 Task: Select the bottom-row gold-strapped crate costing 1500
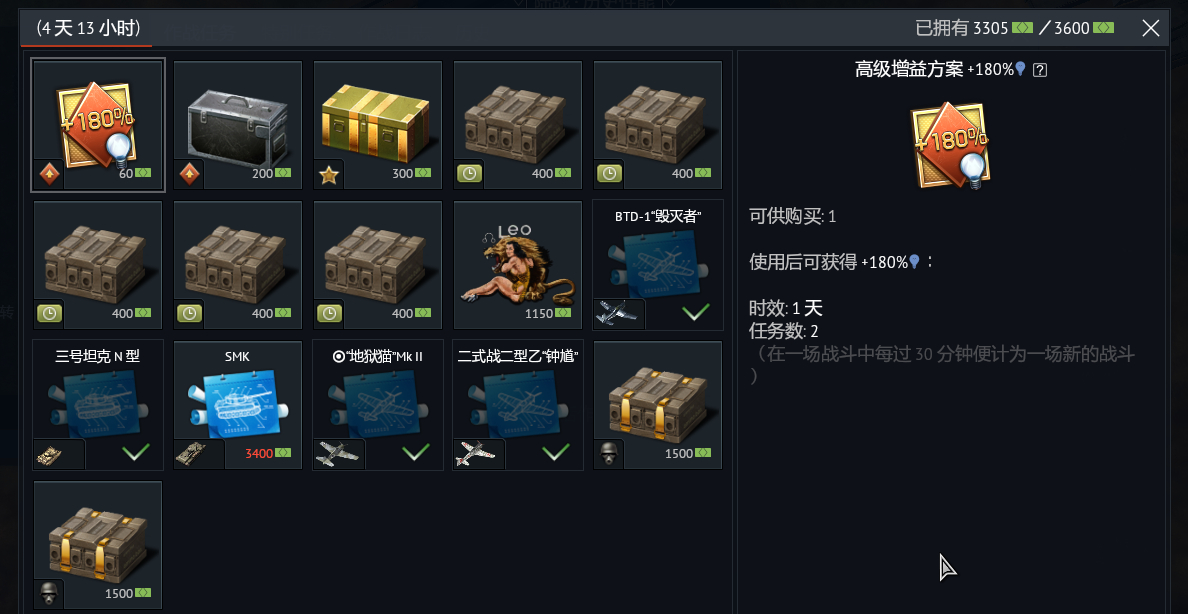pyautogui.click(x=98, y=545)
